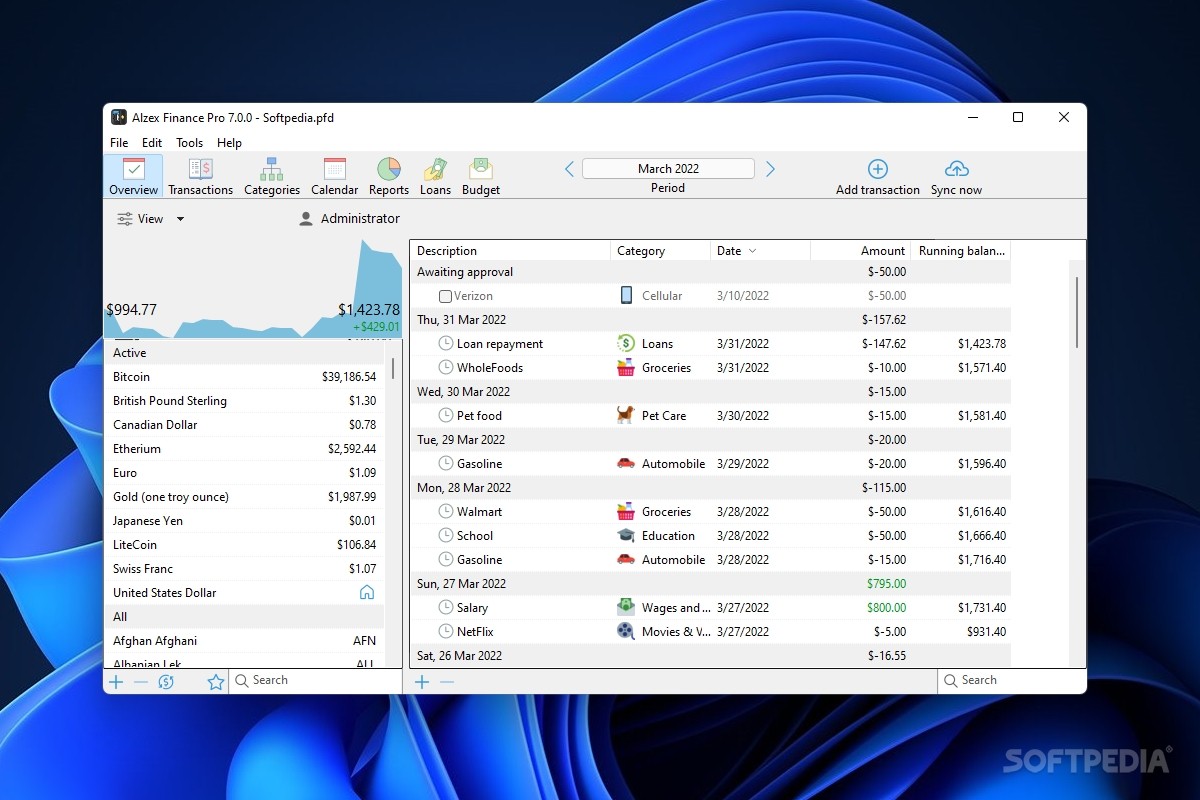The width and height of the screenshot is (1200, 800).
Task: Select the Gold (one troy ounce) row
Action: pos(244,497)
